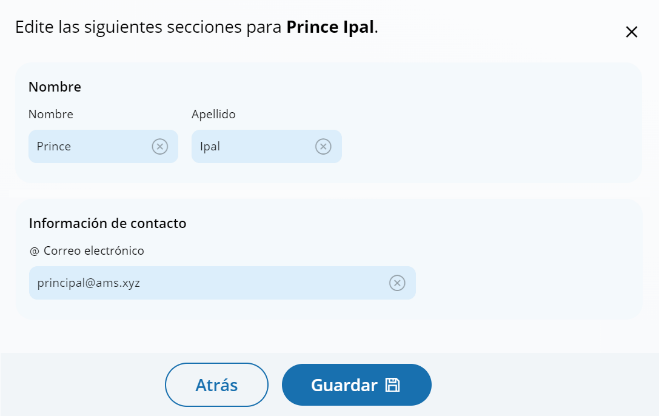The width and height of the screenshot is (659, 416).
Task: Go back with the Atrás button
Action: point(216,385)
